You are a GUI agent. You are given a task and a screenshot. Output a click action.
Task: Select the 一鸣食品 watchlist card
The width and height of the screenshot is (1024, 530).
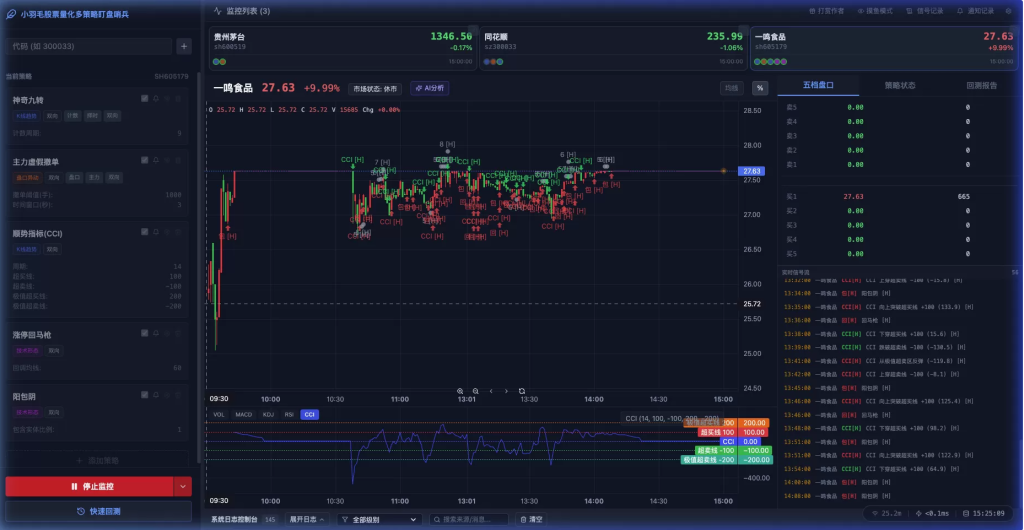(884, 48)
